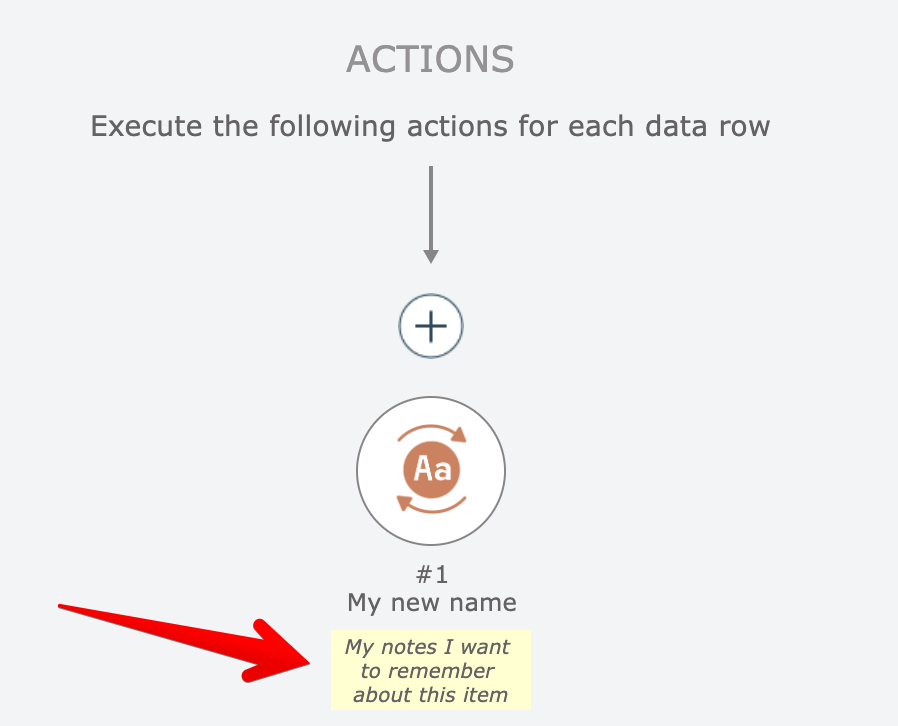Open the yellow notes box
This screenshot has height=726, width=898.
[431, 670]
